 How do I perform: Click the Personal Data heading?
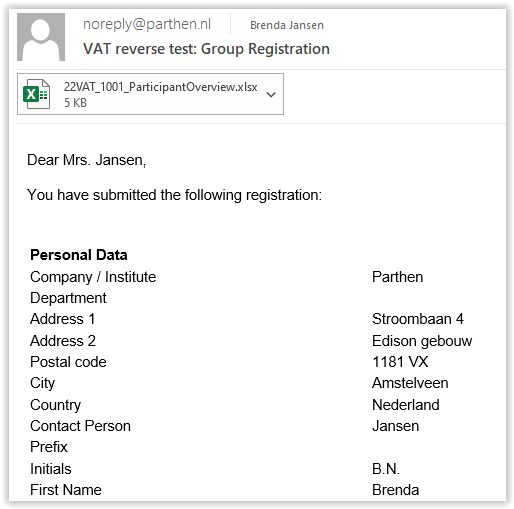point(79,255)
